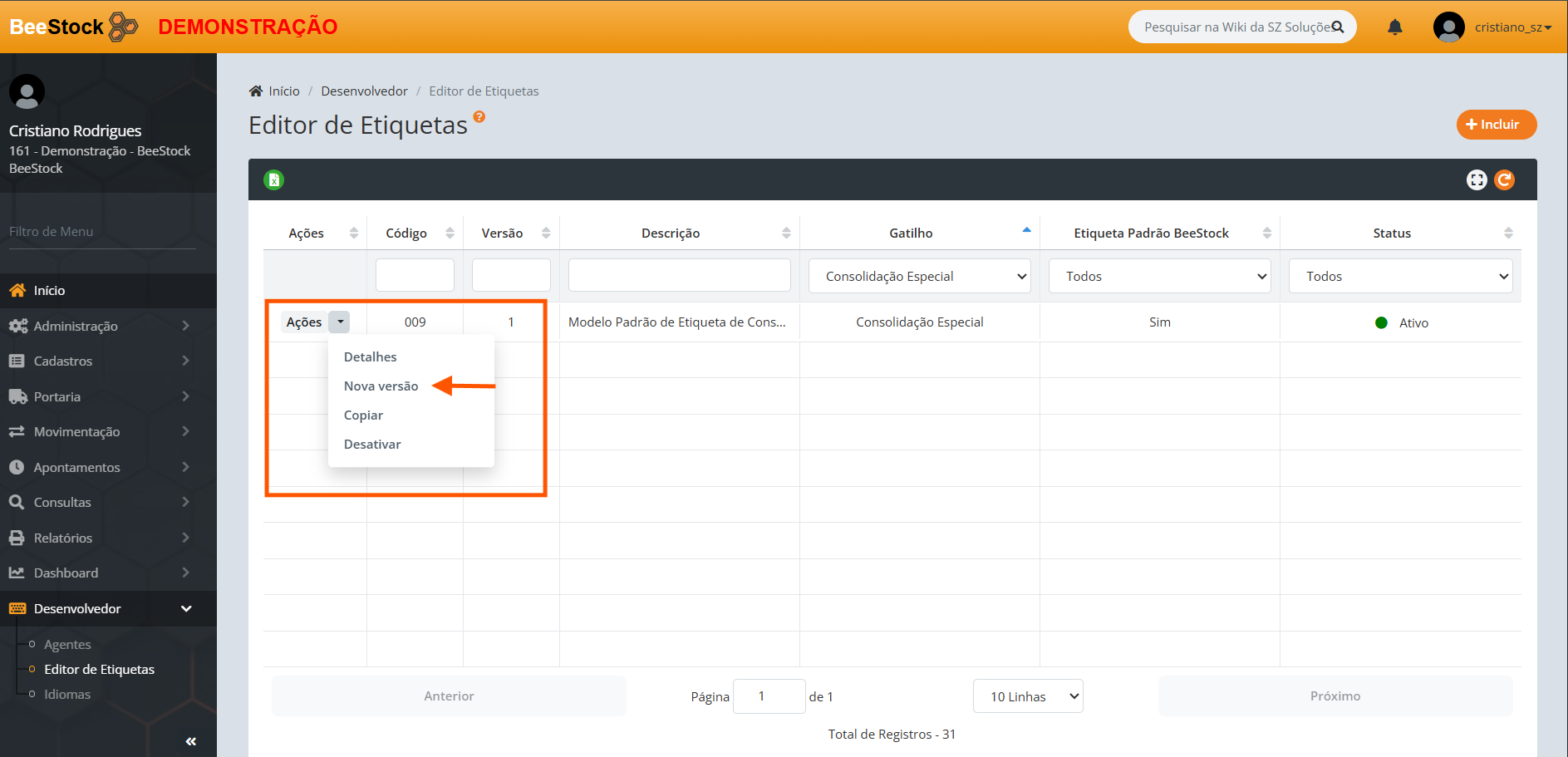The height and width of the screenshot is (757, 1568).
Task: Click the search magnifier icon in Wiki field
Action: point(1337,27)
